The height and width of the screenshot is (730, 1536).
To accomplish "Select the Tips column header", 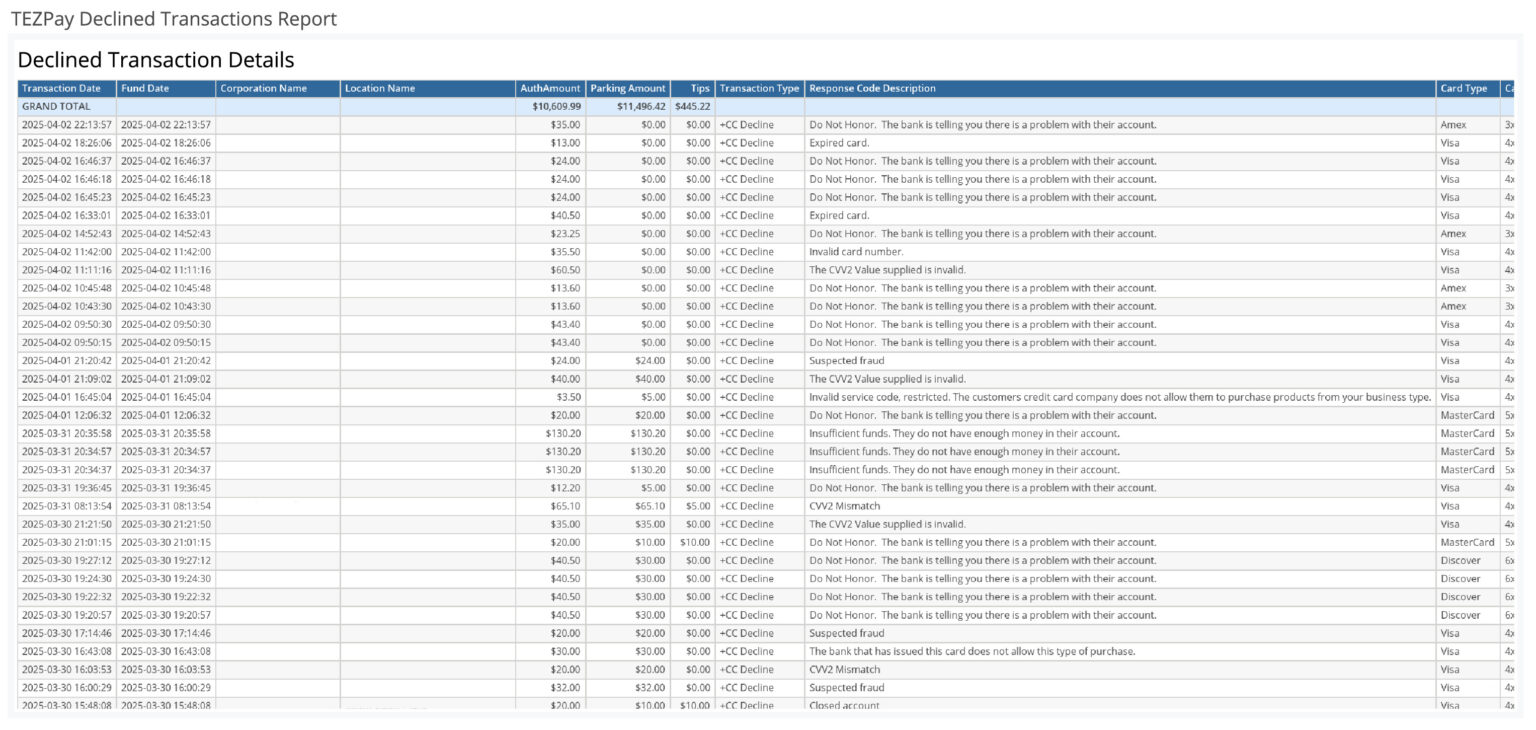I will pyautogui.click(x=700, y=88).
